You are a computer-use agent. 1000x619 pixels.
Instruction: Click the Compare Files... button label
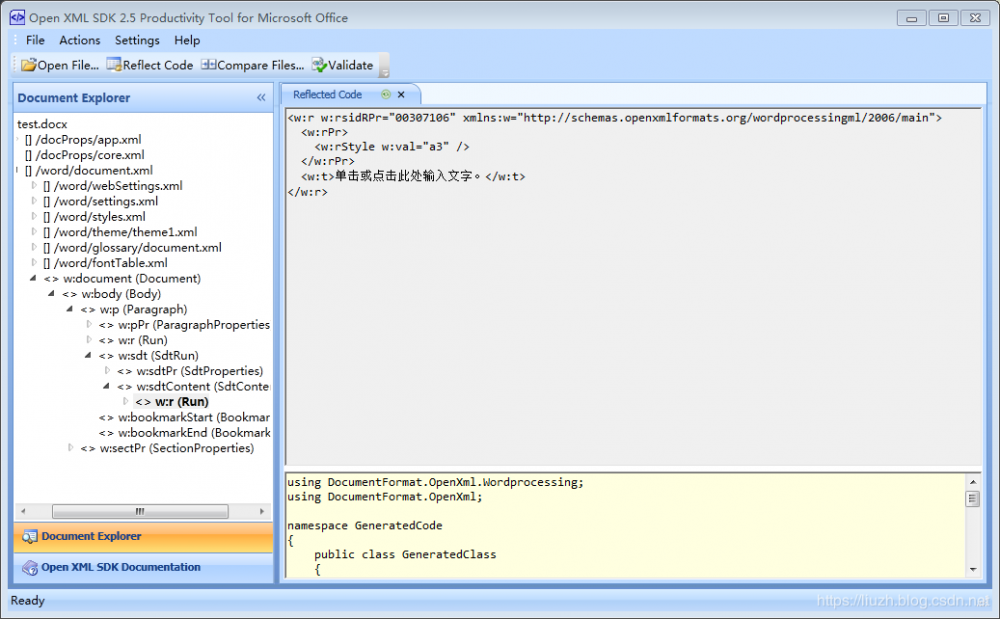click(260, 65)
